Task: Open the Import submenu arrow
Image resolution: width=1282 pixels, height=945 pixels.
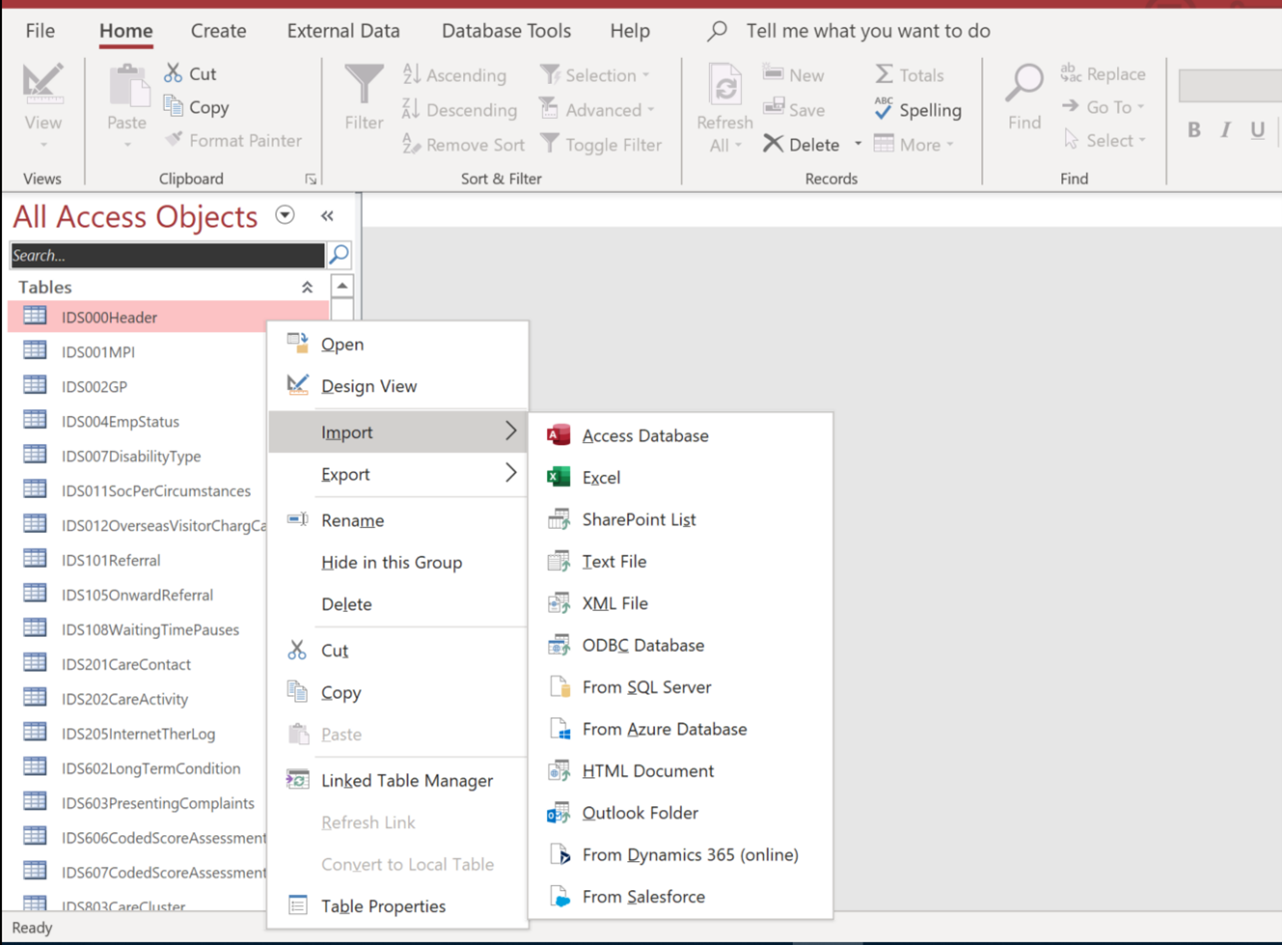Action: click(x=511, y=431)
